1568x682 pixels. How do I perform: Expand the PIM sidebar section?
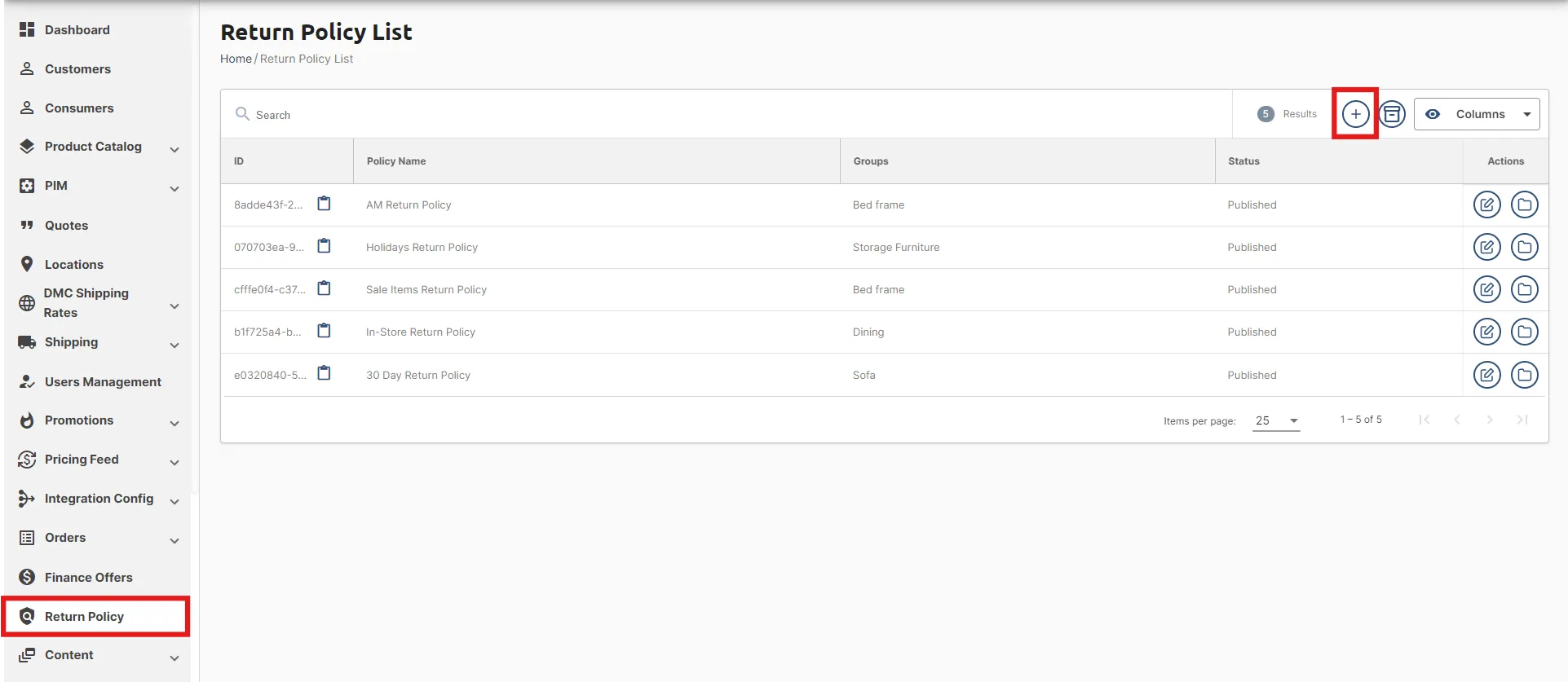point(174,189)
